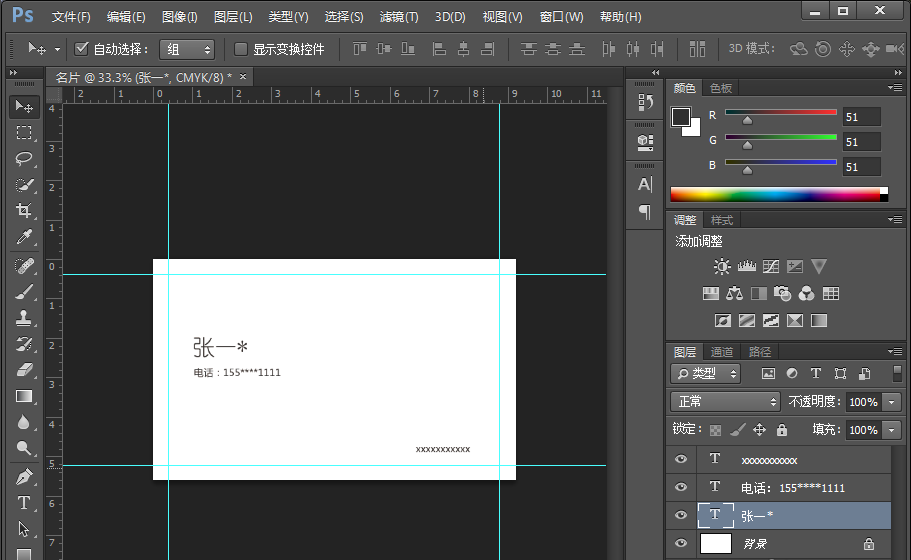911x560 pixels.
Task: Close the 名片 document tab
Action: tap(242, 77)
